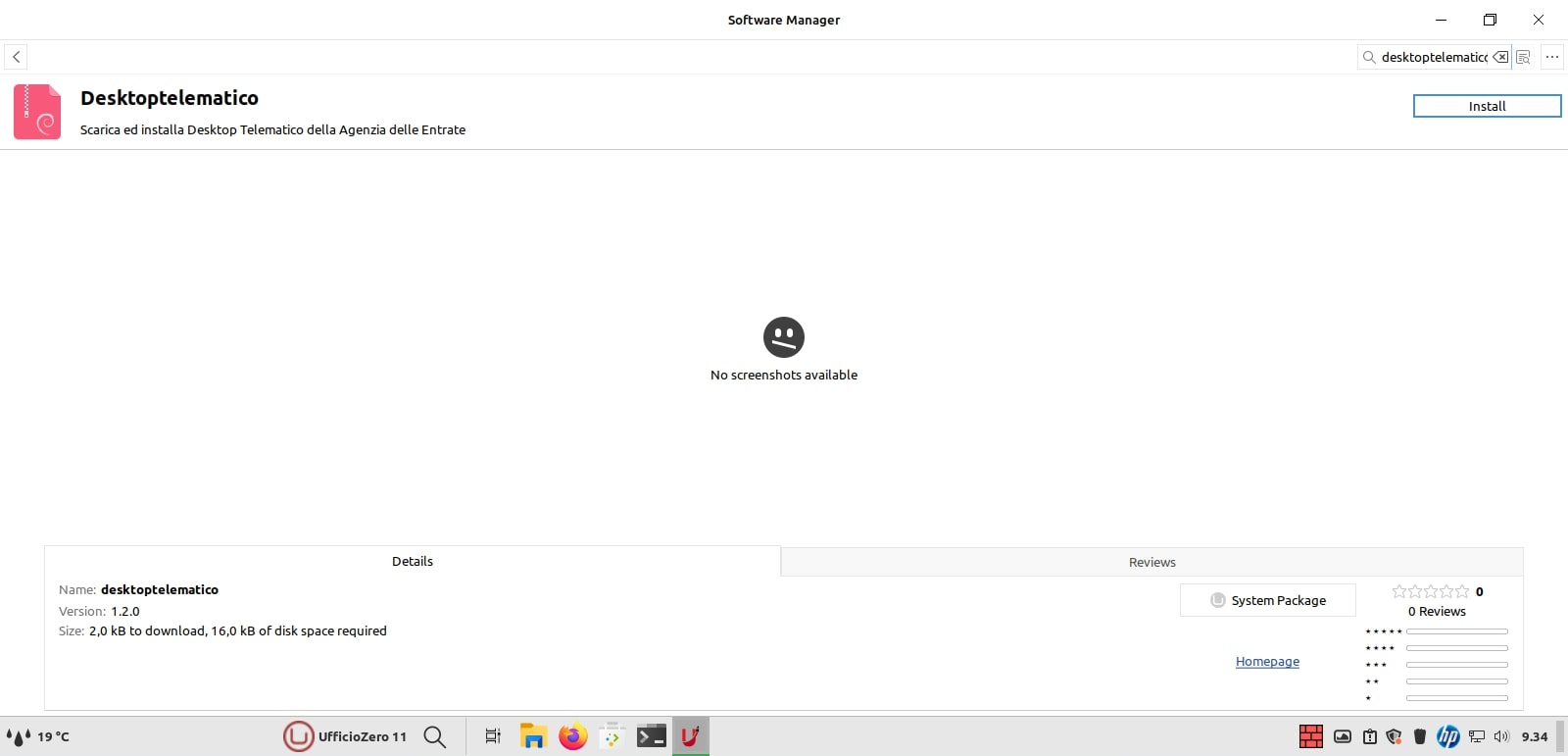The image size is (1568, 756).
Task: Click the five-star rating bar
Action: [x=1456, y=631]
